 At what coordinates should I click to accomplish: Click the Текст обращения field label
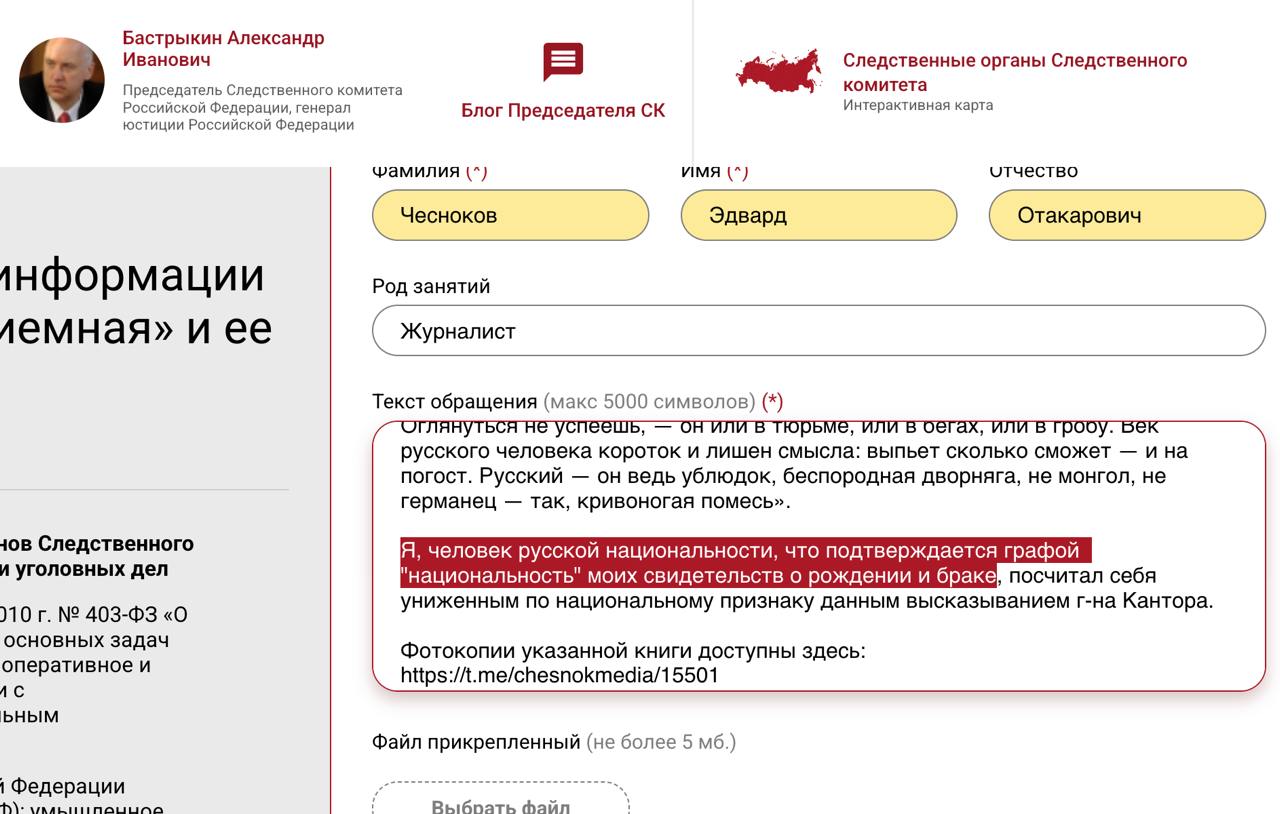pos(454,402)
